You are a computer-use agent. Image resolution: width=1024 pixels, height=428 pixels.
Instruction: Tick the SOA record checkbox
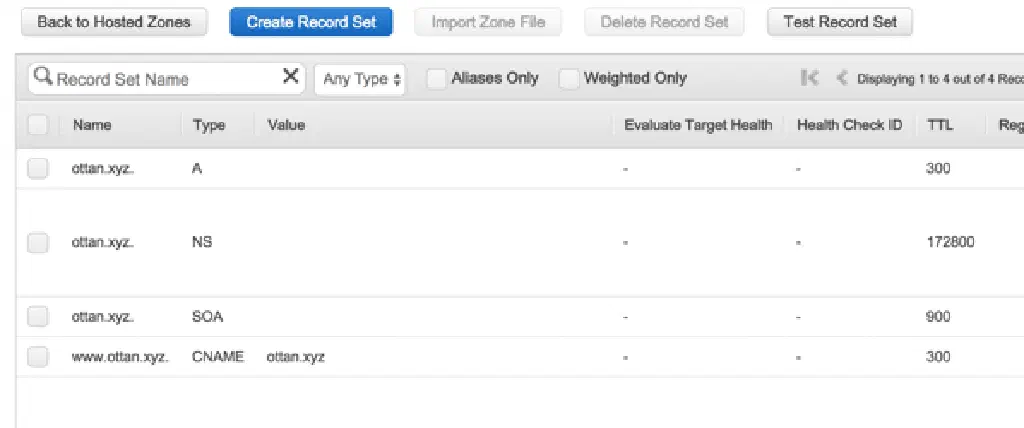coord(38,317)
